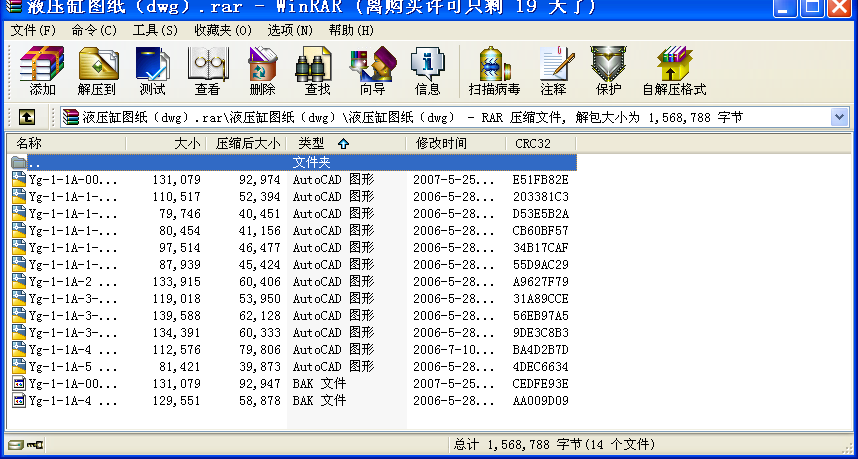This screenshot has height=459, width=858.
Task: Click the 保护 (Protect) toolbar icon
Action: (607, 71)
